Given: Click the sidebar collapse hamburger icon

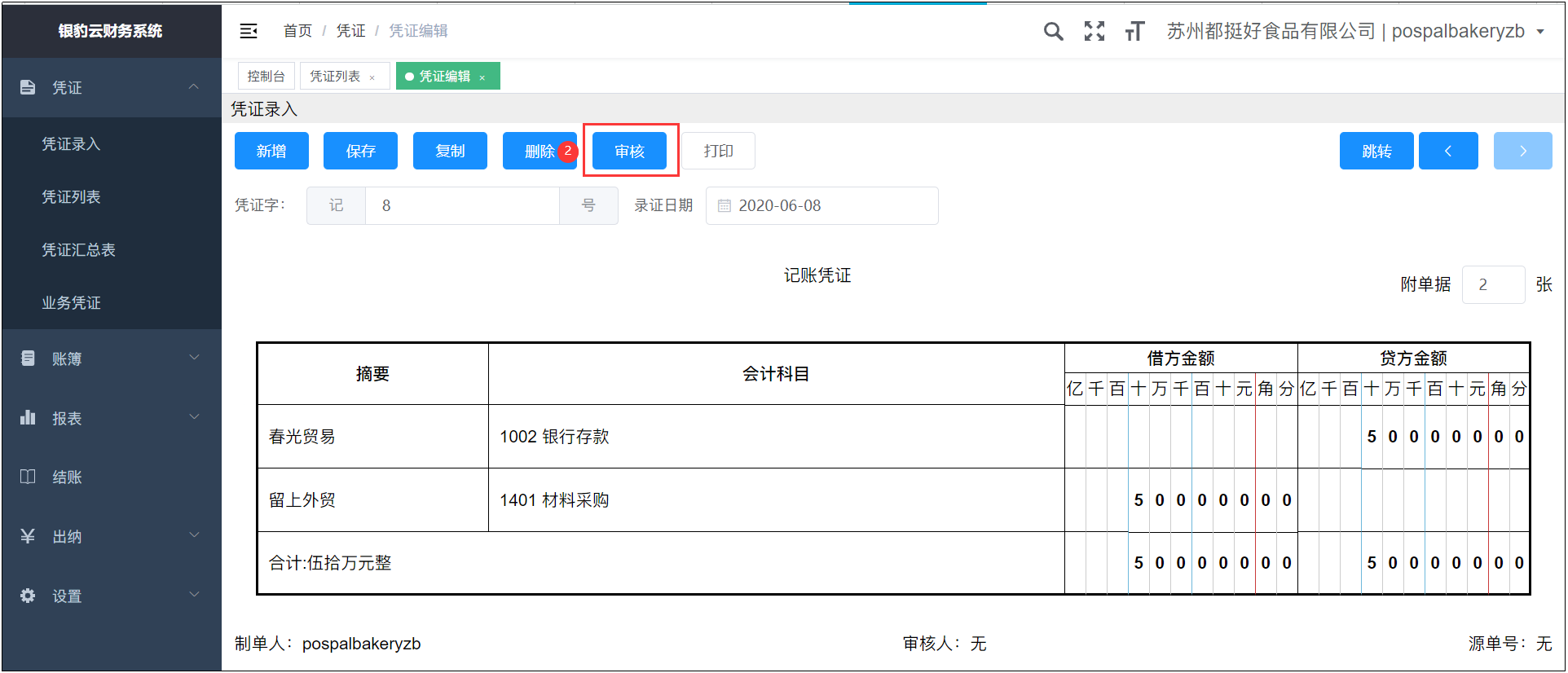Looking at the screenshot, I should pyautogui.click(x=249, y=31).
